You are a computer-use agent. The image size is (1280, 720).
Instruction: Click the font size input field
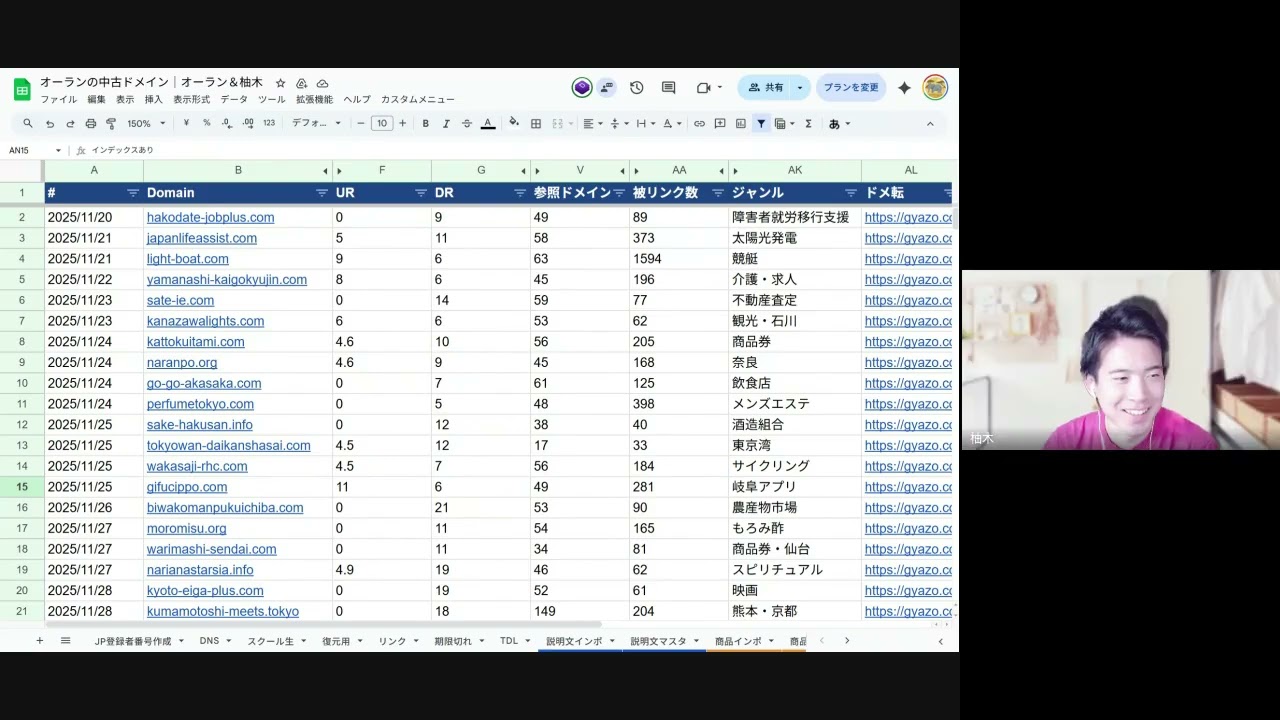pyautogui.click(x=382, y=124)
